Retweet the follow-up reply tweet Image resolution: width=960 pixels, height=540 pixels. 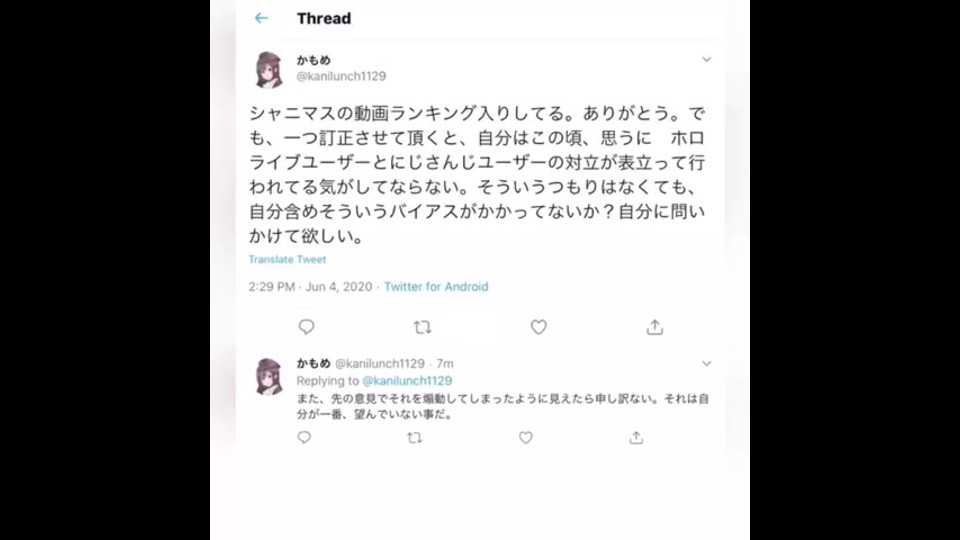click(x=414, y=438)
